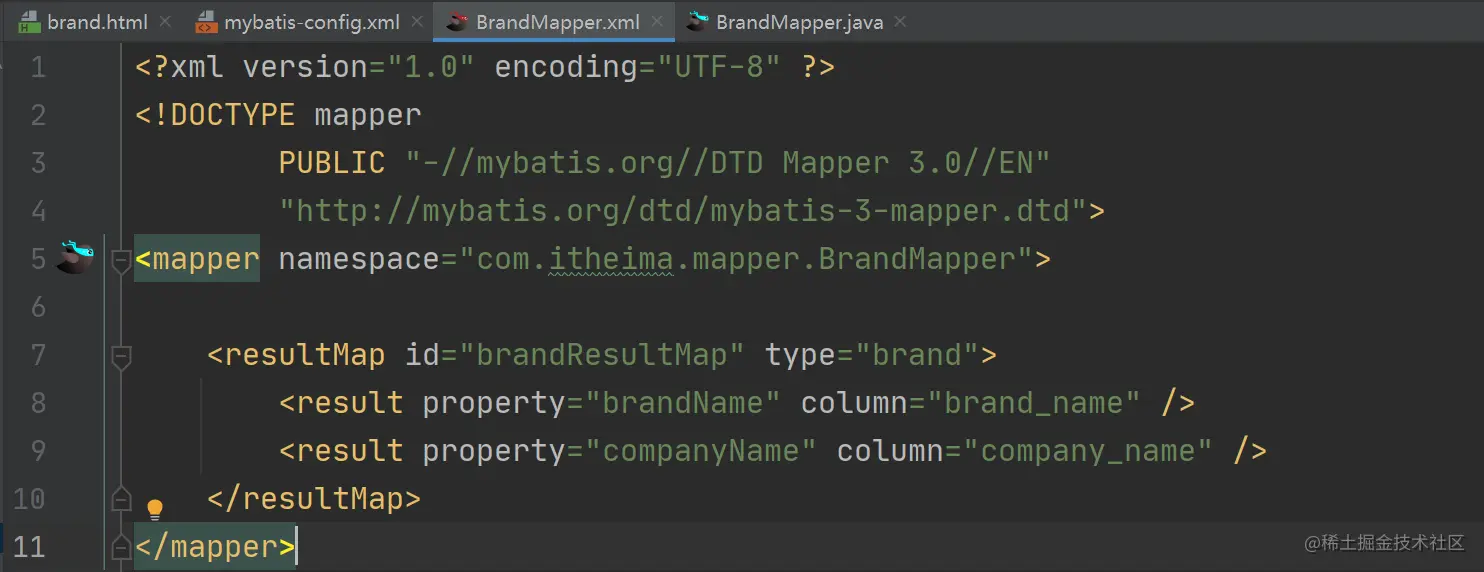Viewport: 1484px width, 572px height.
Task: Click the namespace value com.itheima.mapper.BrandMapper
Action: tap(745, 259)
